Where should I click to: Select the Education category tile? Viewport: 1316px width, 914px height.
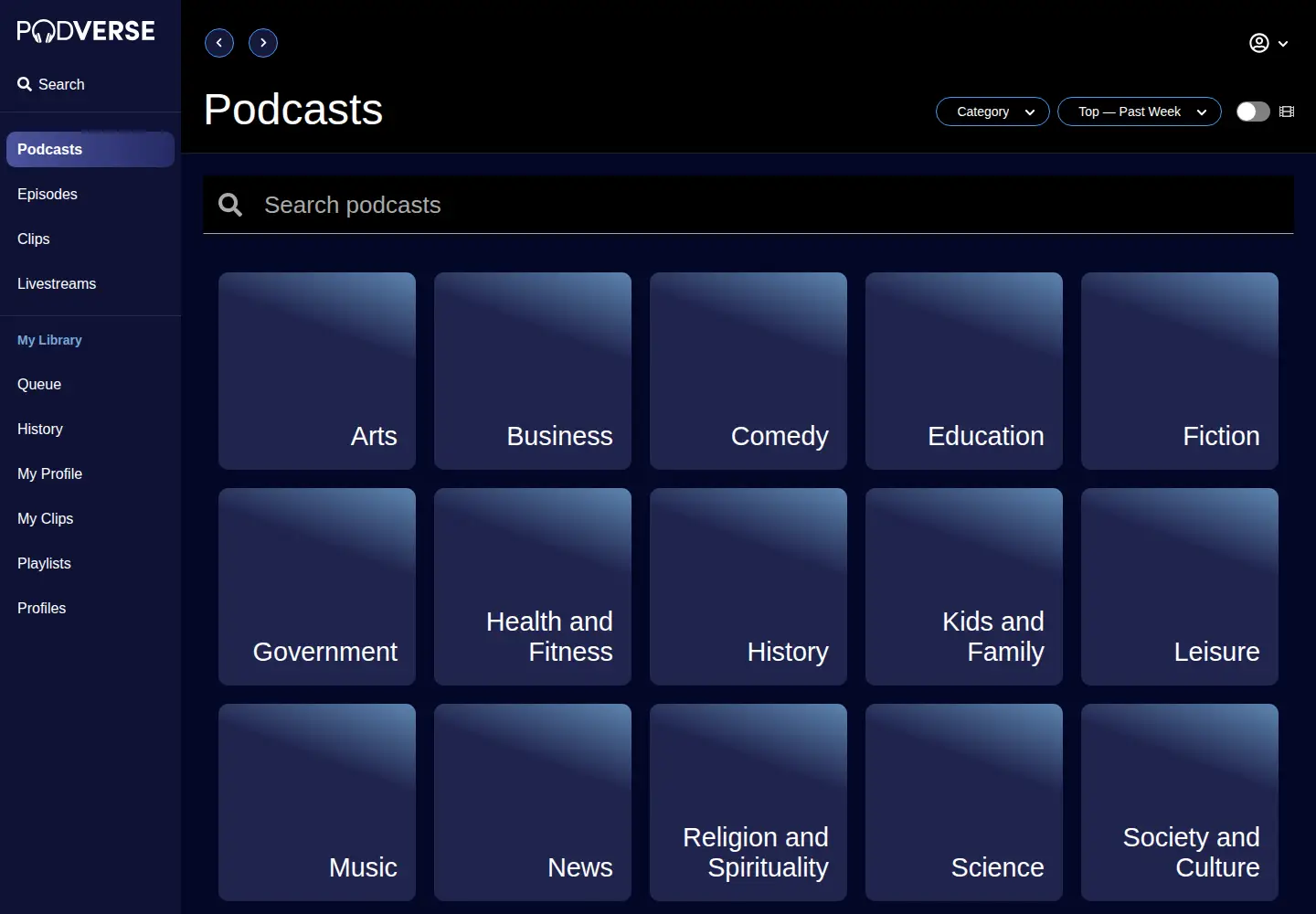coord(964,371)
